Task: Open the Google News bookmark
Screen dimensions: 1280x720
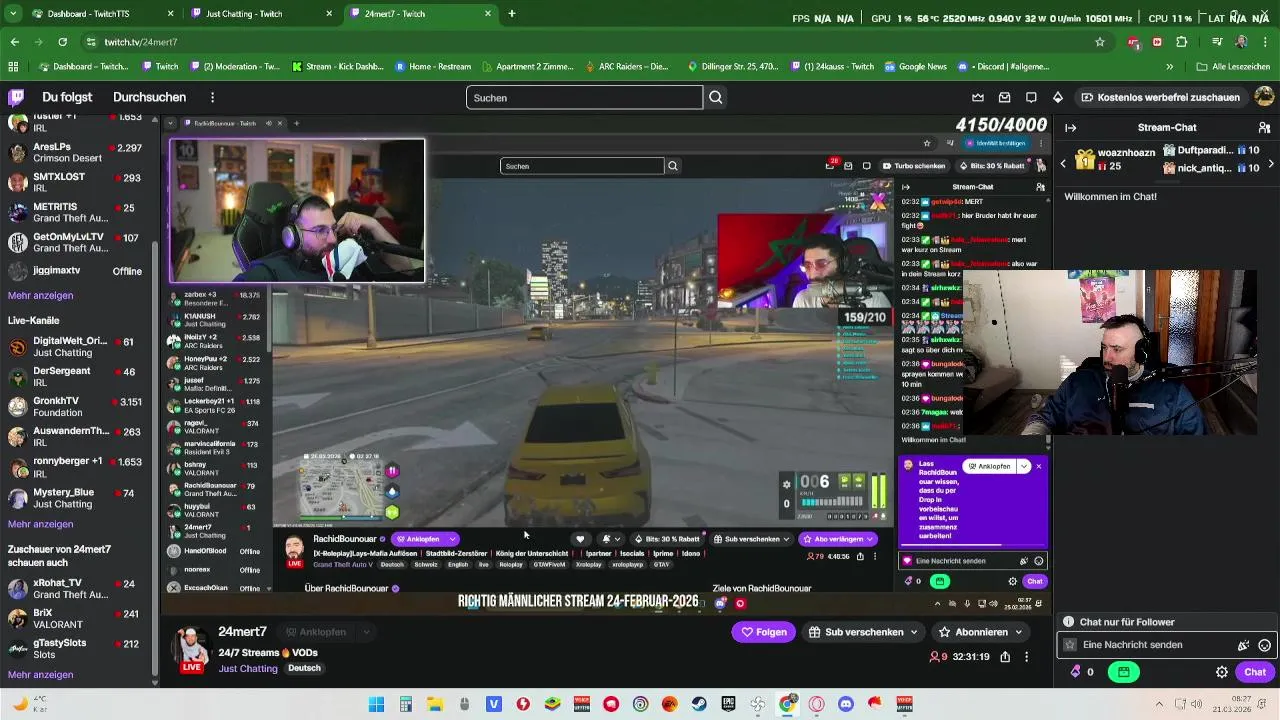Action: click(x=915, y=66)
